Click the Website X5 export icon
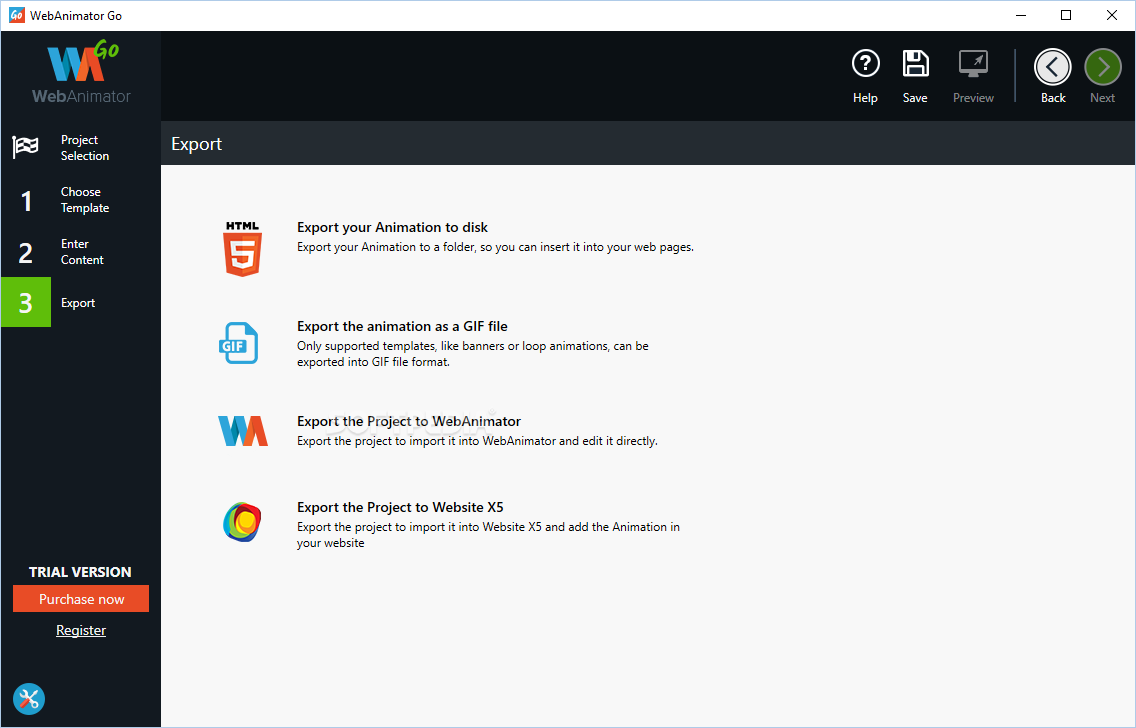1136x728 pixels. click(x=242, y=522)
